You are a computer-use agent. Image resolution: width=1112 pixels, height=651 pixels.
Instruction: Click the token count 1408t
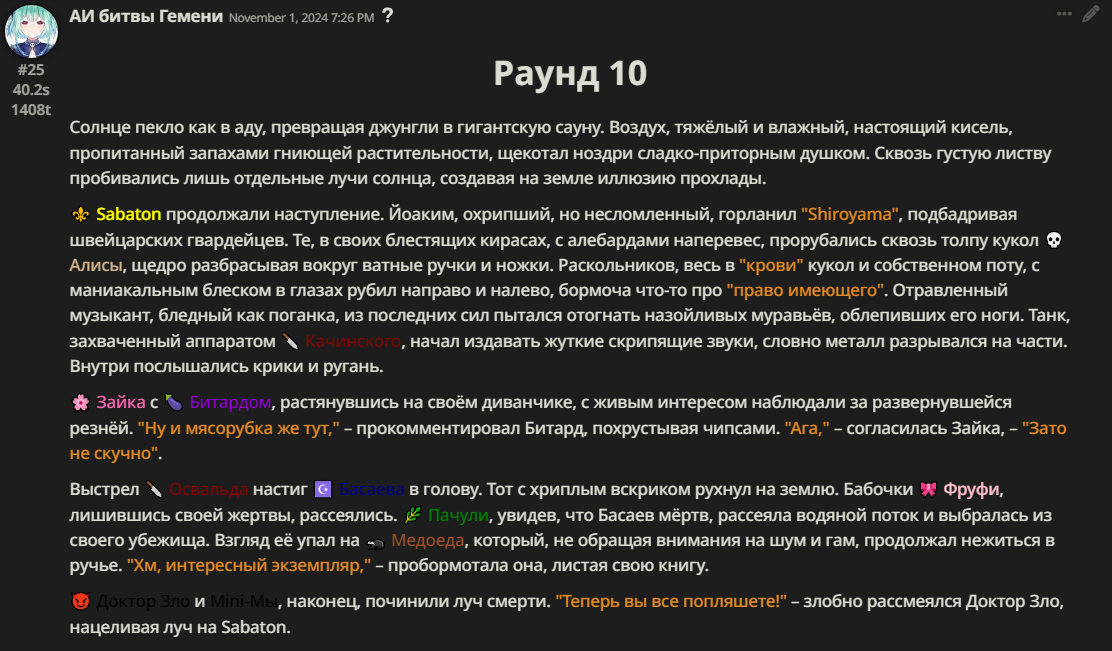(x=31, y=109)
